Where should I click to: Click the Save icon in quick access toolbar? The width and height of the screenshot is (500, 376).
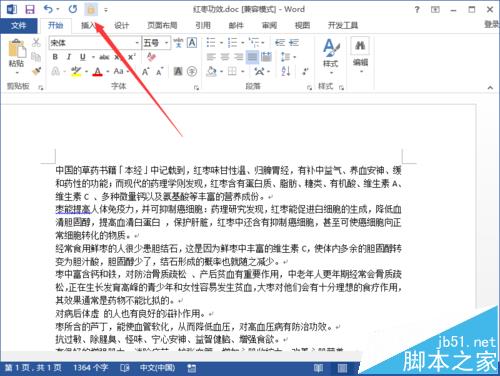(30, 9)
